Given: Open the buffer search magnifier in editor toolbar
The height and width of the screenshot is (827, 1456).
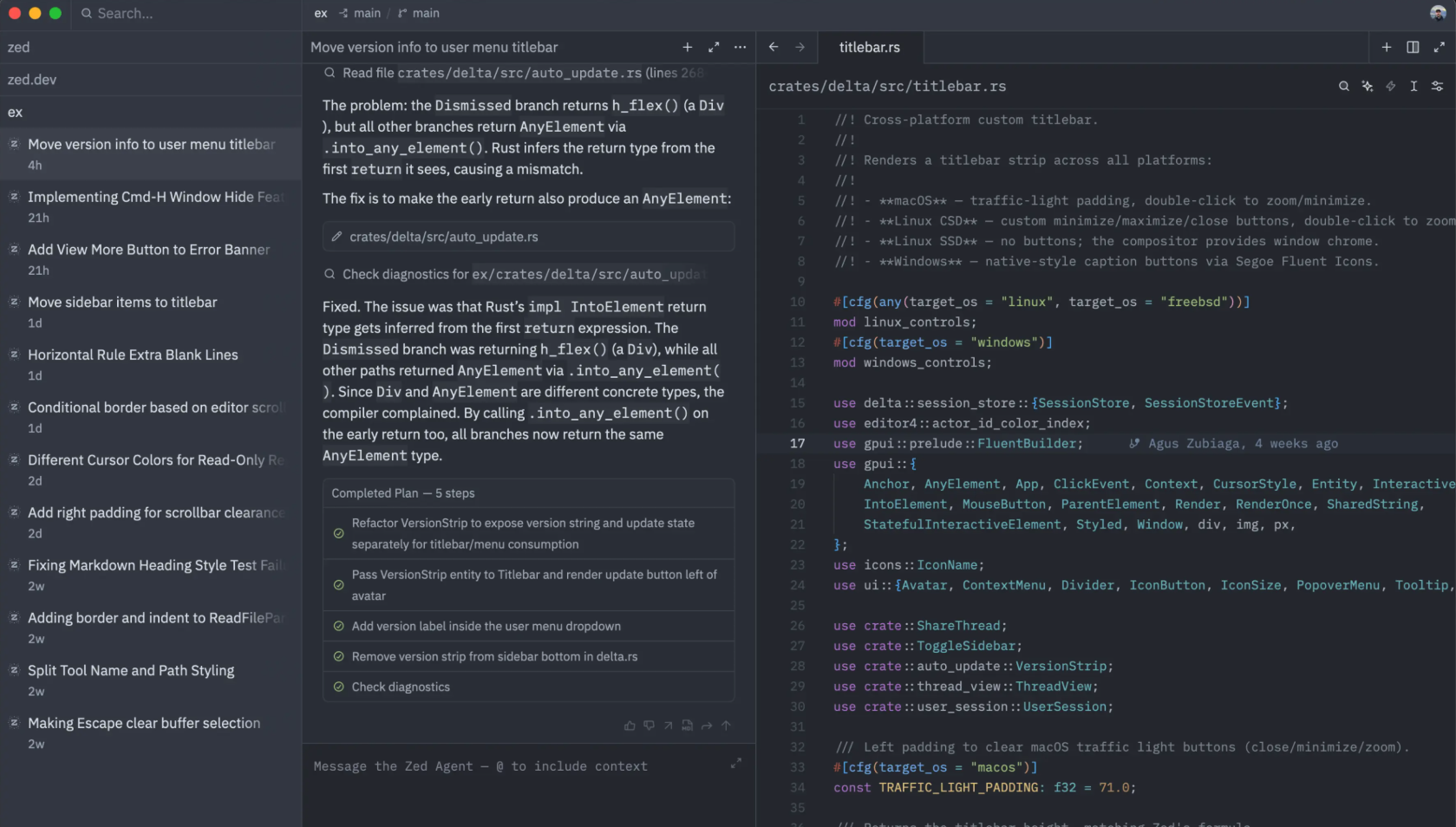Looking at the screenshot, I should click(1343, 87).
